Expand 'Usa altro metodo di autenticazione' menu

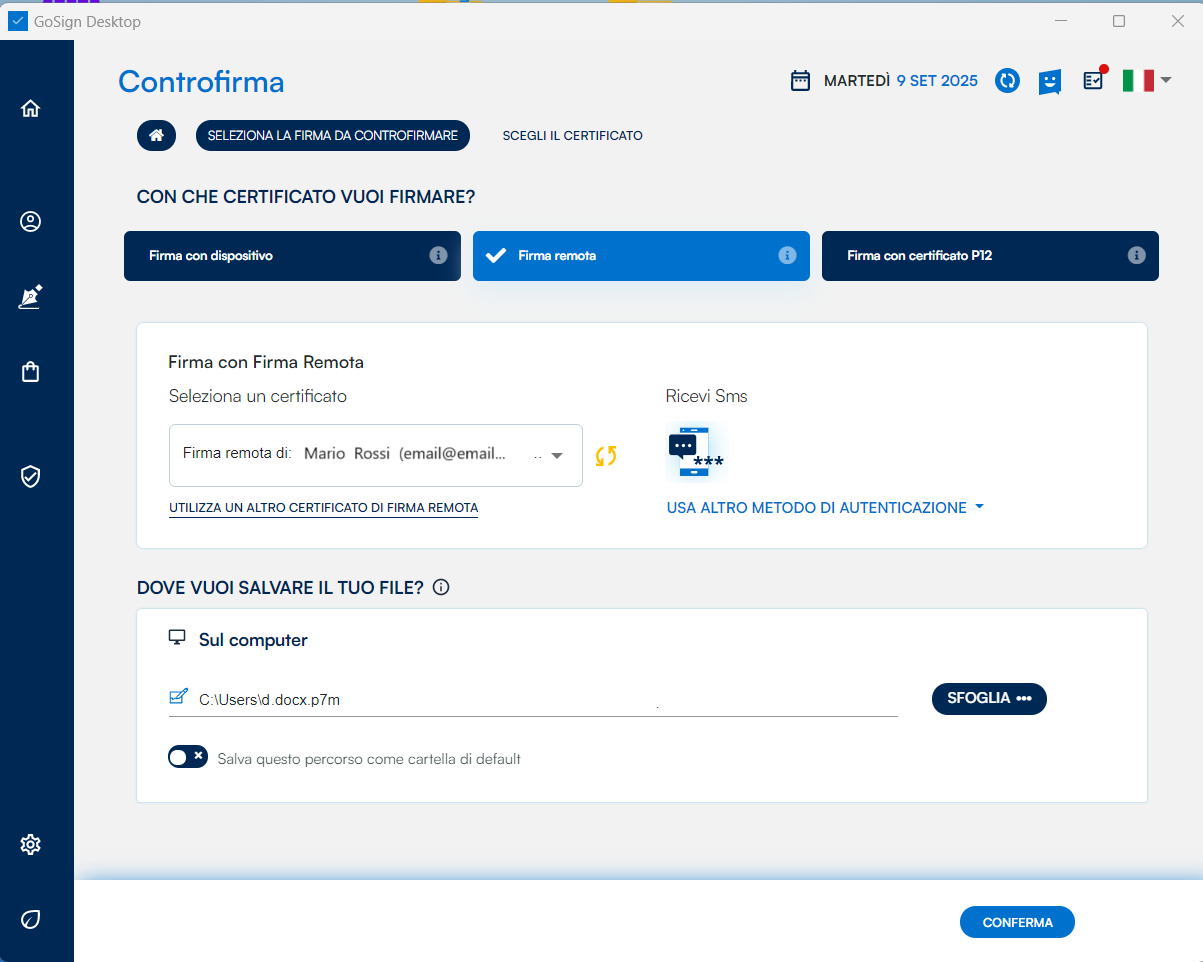coord(825,508)
